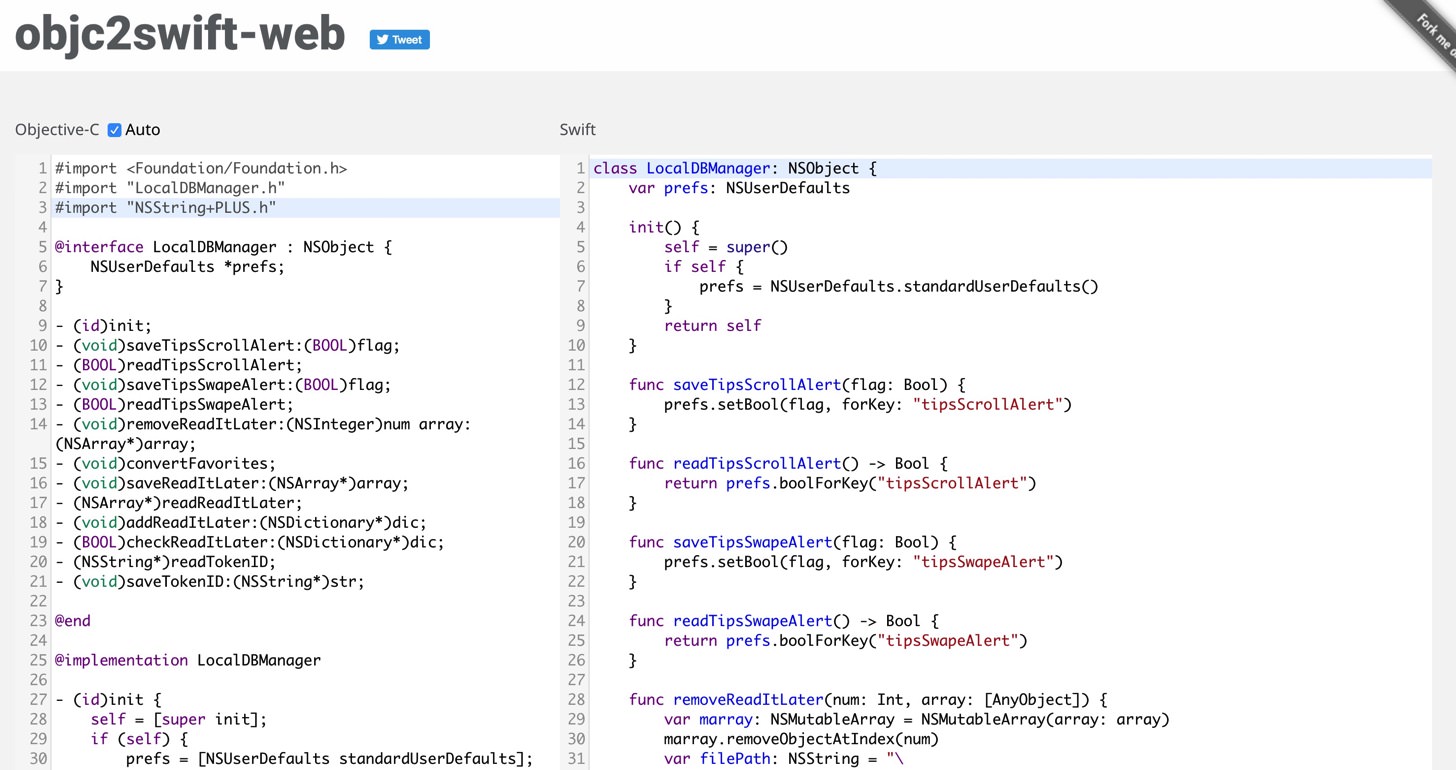Image resolution: width=1456 pixels, height=770 pixels.
Task: Click 'func readTipsSwapeAlert() -> Bool {' line
Action: [784, 621]
